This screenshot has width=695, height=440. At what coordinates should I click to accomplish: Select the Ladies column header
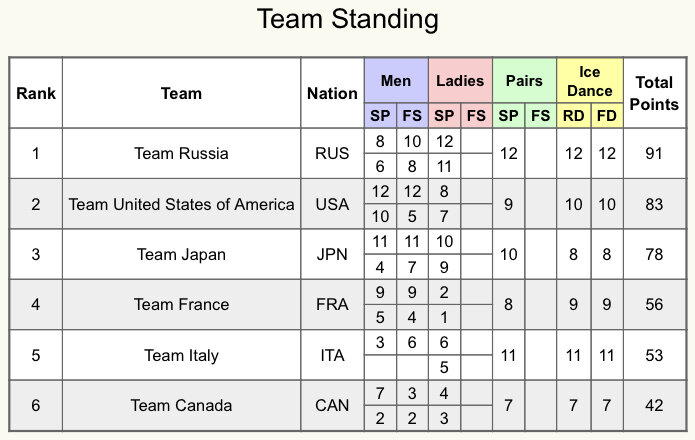coord(460,81)
